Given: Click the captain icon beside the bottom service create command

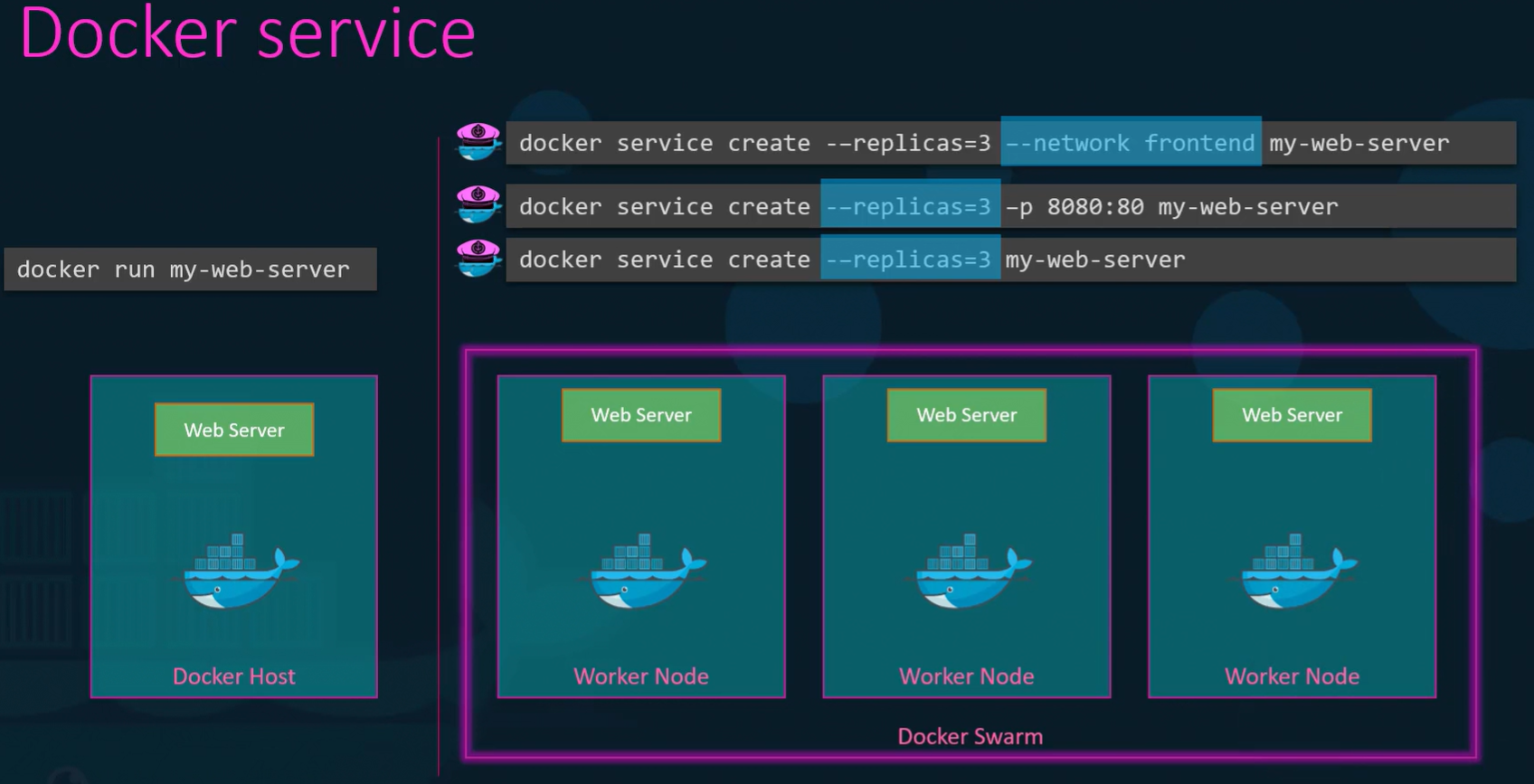Looking at the screenshot, I should 478,259.
